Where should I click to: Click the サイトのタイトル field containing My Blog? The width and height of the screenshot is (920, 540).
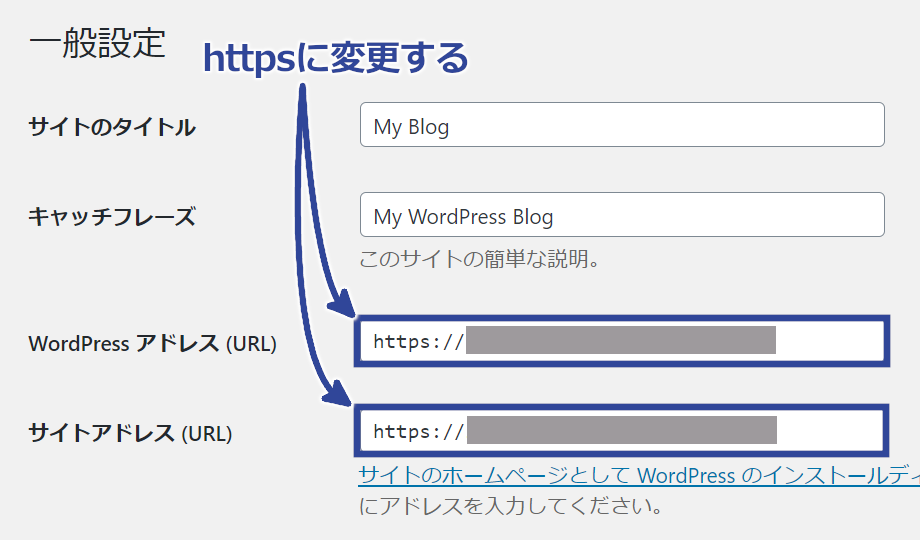(622, 124)
